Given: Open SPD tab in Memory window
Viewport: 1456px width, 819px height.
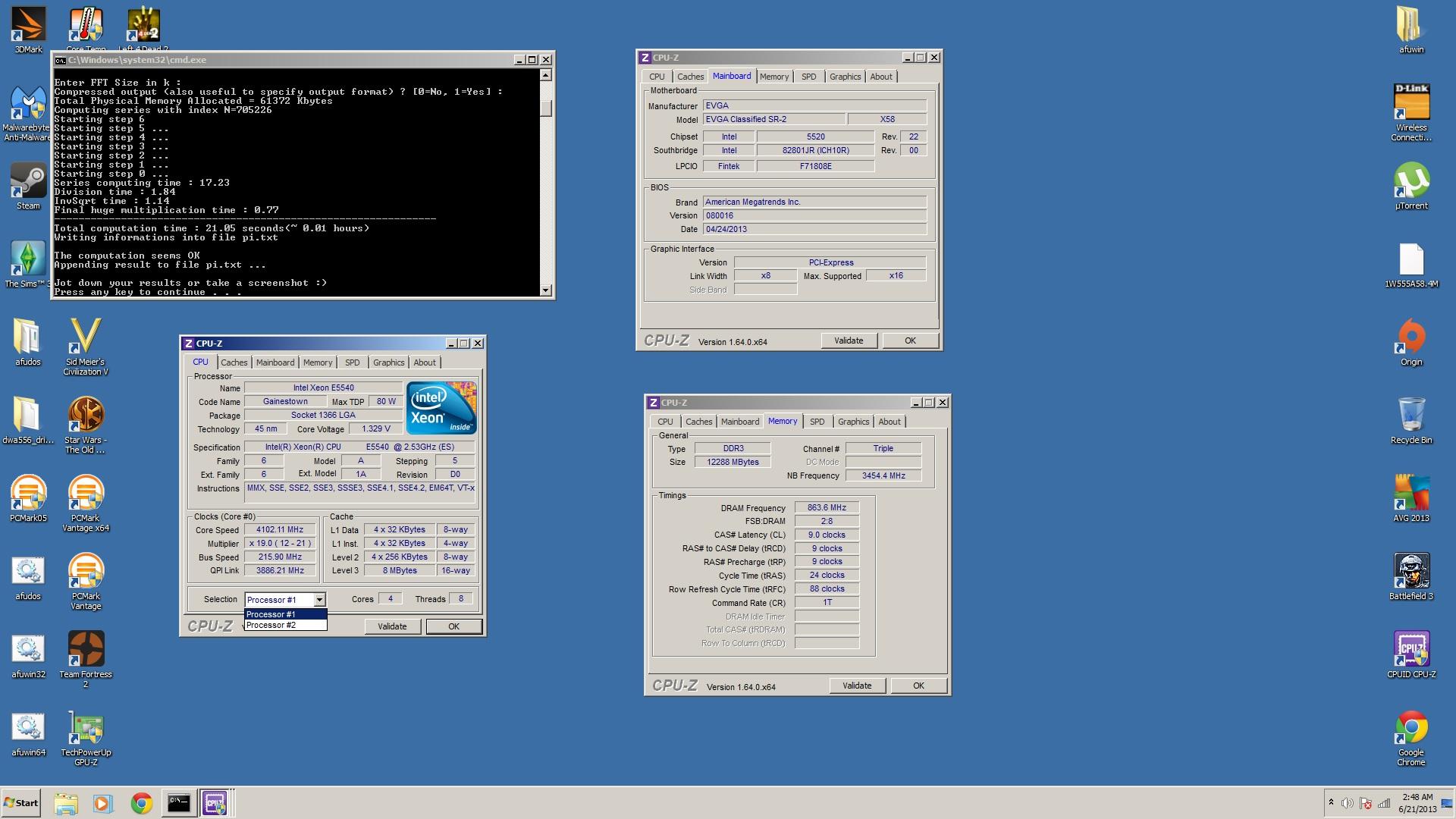Looking at the screenshot, I should 817,422.
